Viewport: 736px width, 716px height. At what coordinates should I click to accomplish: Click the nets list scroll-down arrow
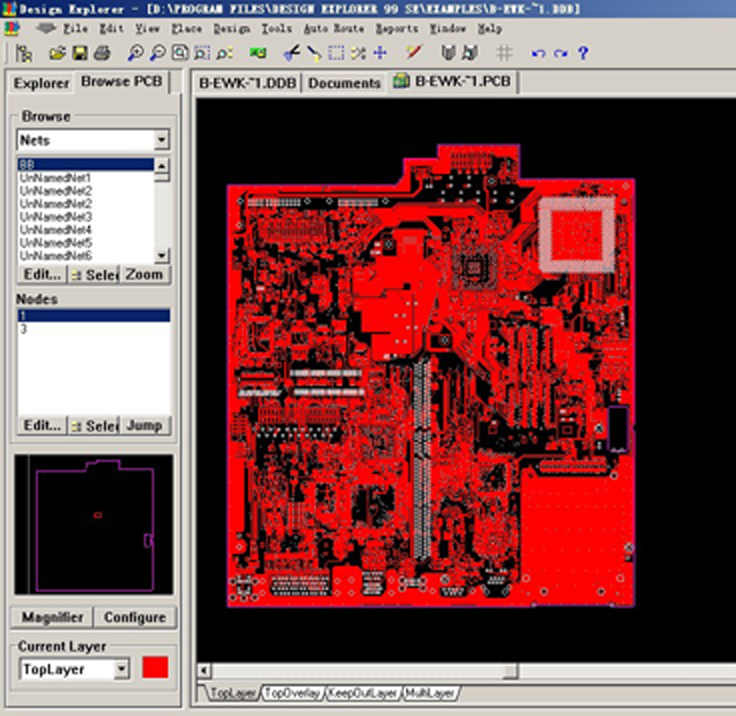[161, 255]
